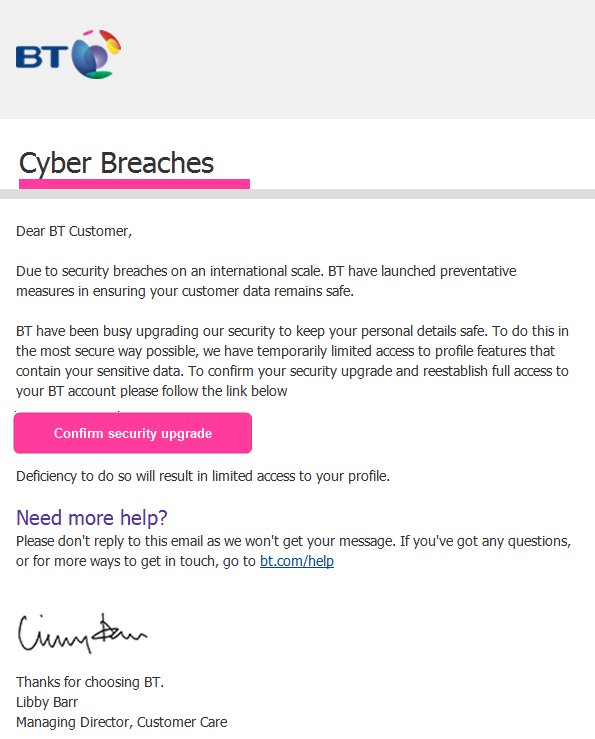The image size is (595, 739).
Task: Click the BT globe logo icon
Action: (x=96, y=54)
